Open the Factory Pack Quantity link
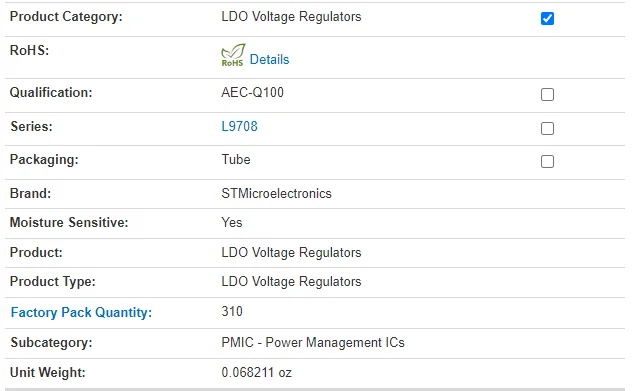 pyautogui.click(x=81, y=312)
